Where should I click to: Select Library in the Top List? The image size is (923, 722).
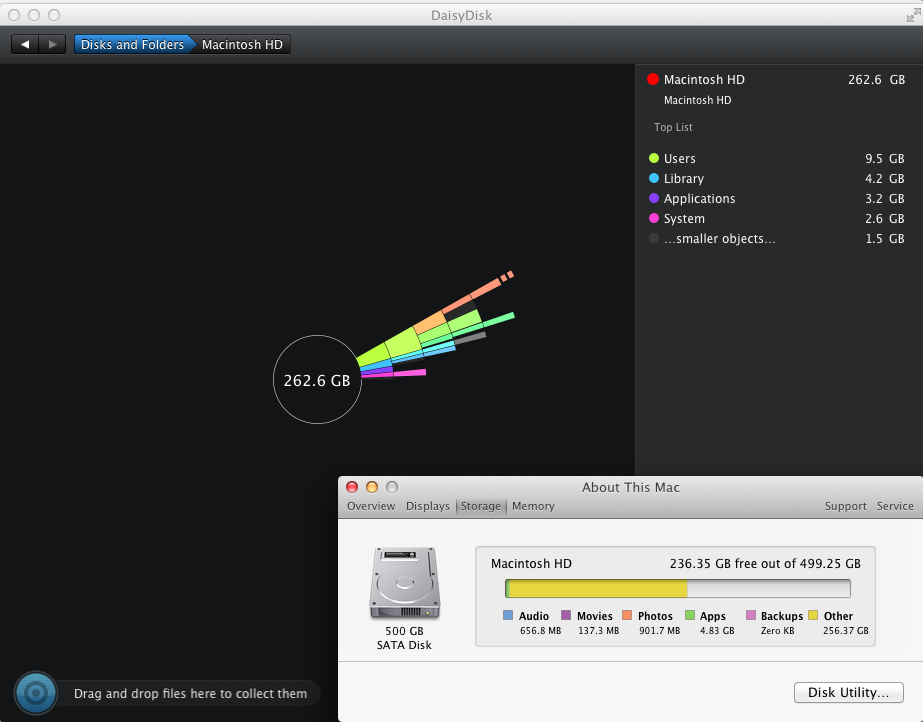coord(776,179)
